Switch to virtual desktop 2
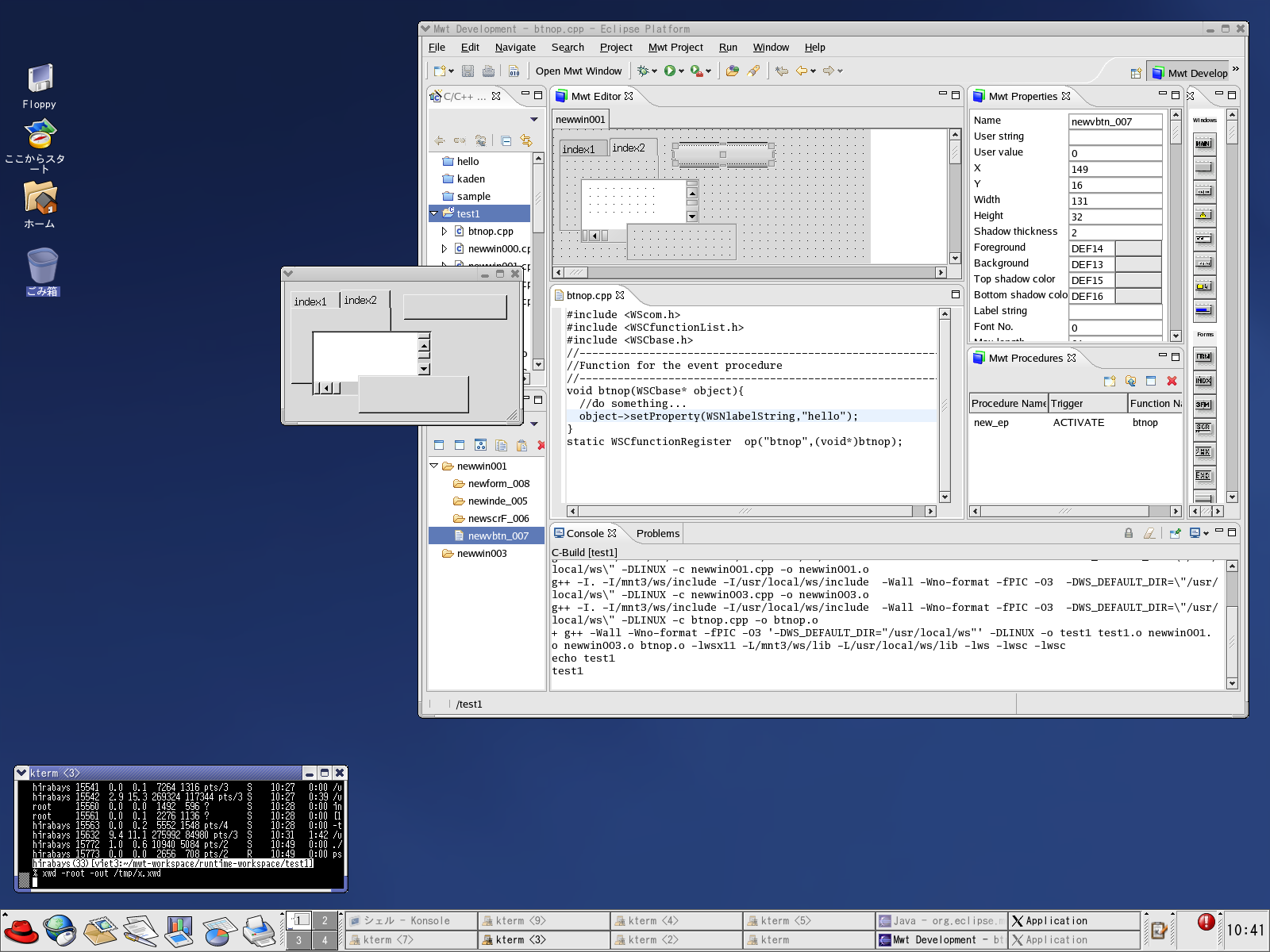This screenshot has height=952, width=1270. (324, 920)
